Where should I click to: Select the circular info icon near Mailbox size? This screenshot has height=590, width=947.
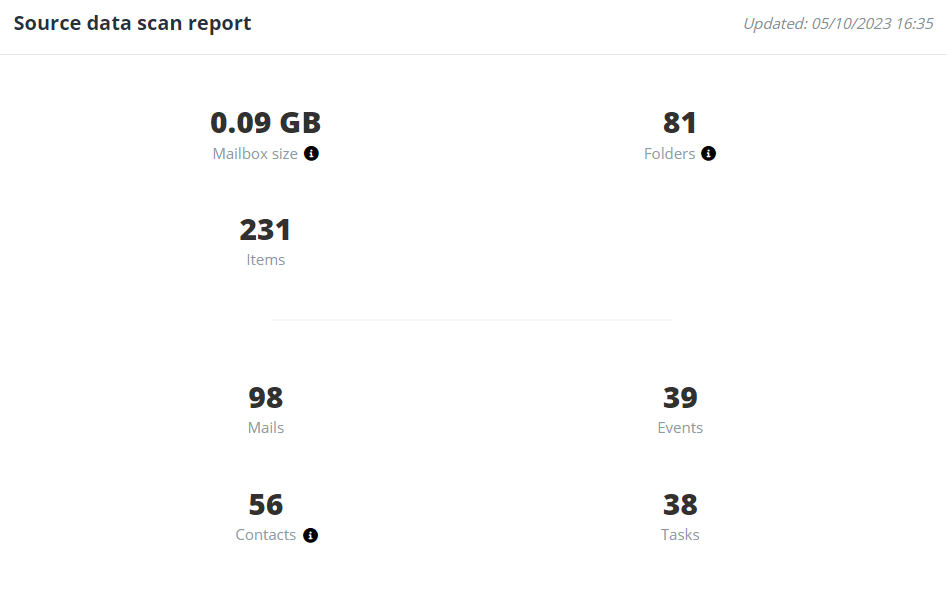[x=311, y=153]
